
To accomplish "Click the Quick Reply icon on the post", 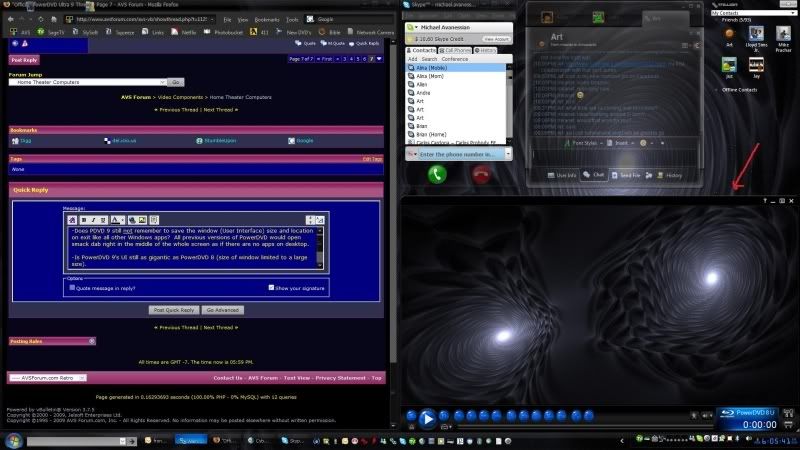I will 364,43.
